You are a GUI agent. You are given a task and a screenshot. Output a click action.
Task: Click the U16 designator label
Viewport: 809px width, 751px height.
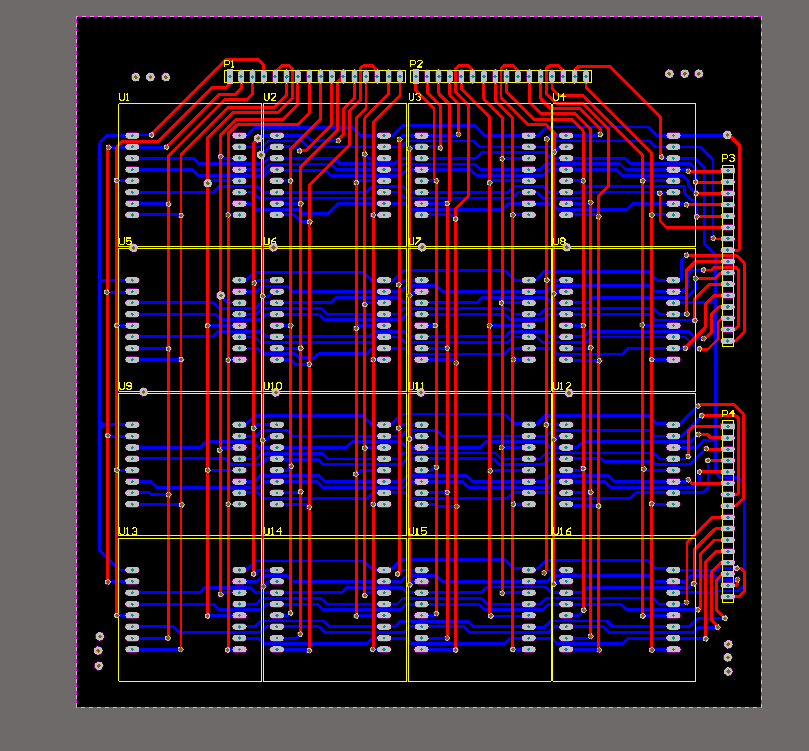[x=562, y=531]
